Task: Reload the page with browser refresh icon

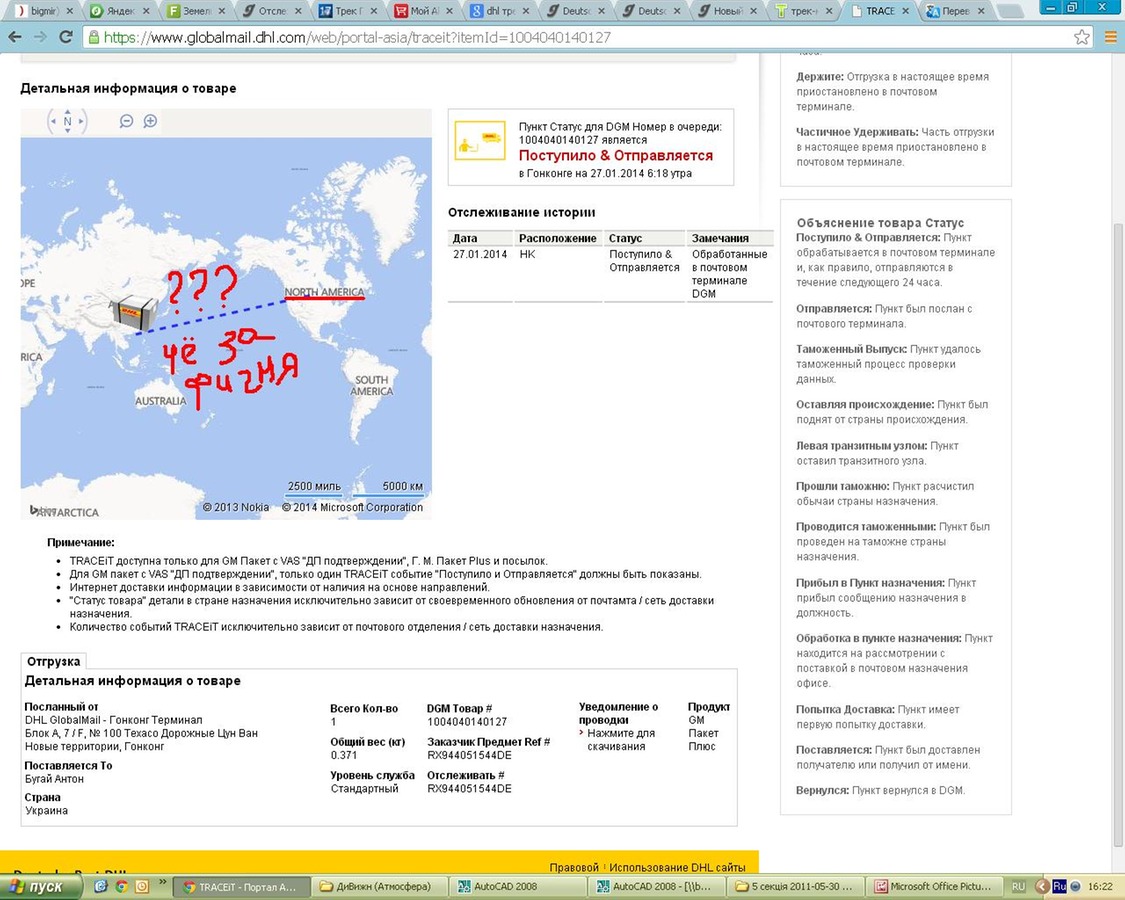Action: (x=66, y=37)
